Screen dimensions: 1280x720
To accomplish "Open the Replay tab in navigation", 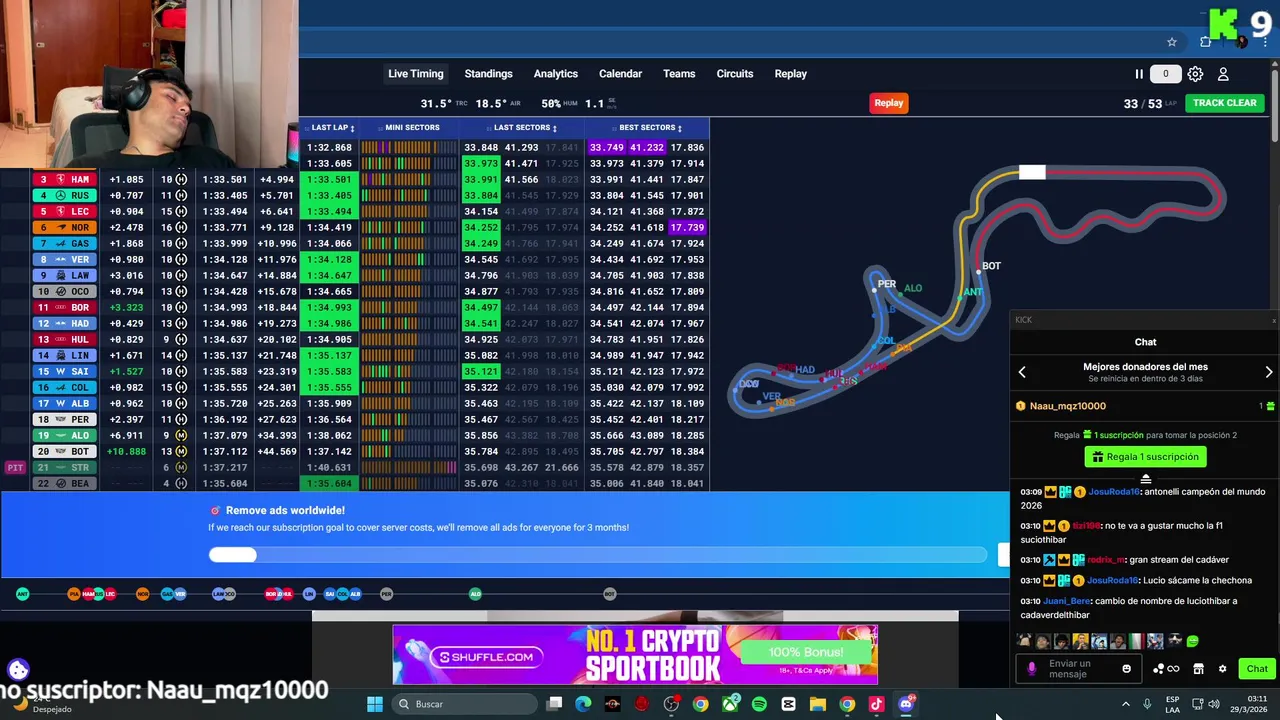I will click(x=790, y=74).
